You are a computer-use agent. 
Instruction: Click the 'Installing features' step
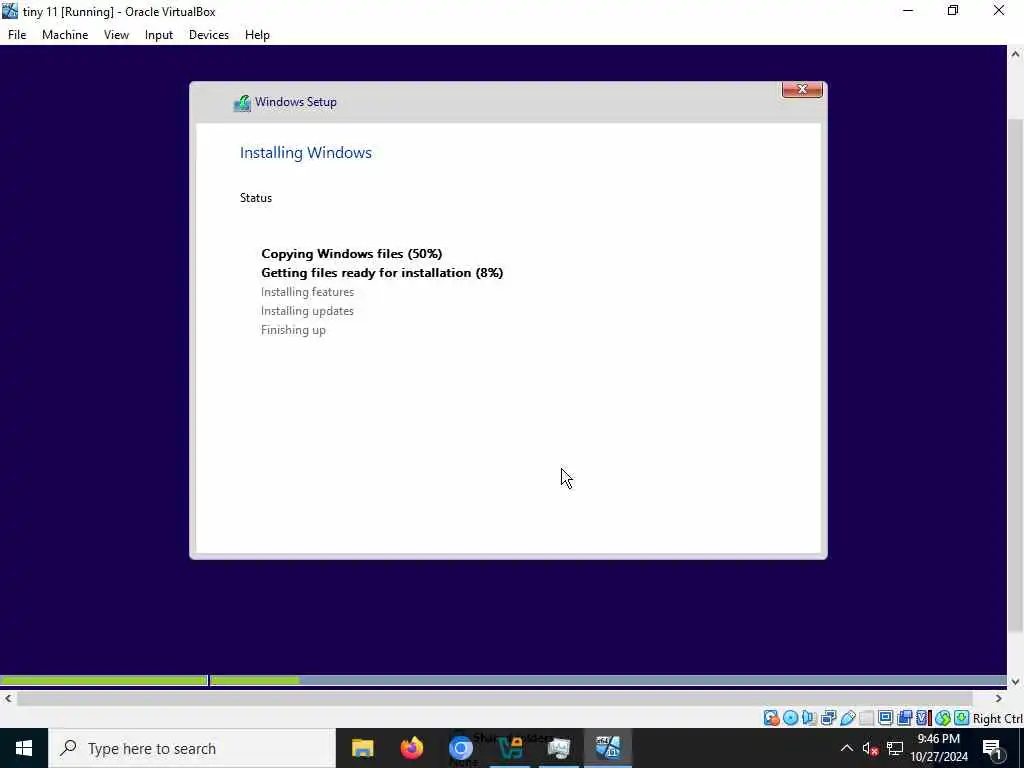click(x=308, y=292)
